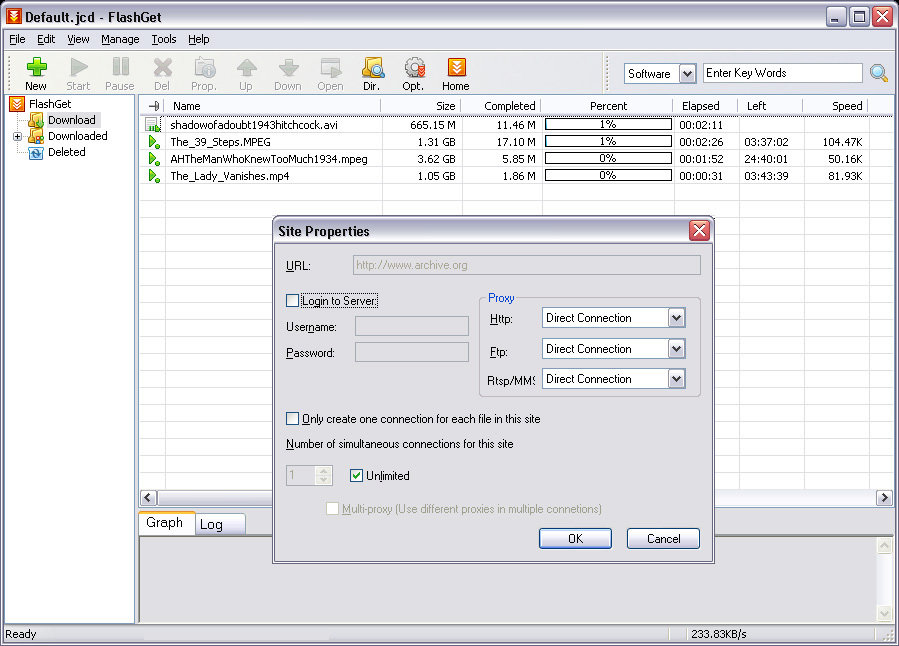Screen dimensions: 899x646
Task: Click the Password input field
Action: tap(412, 352)
